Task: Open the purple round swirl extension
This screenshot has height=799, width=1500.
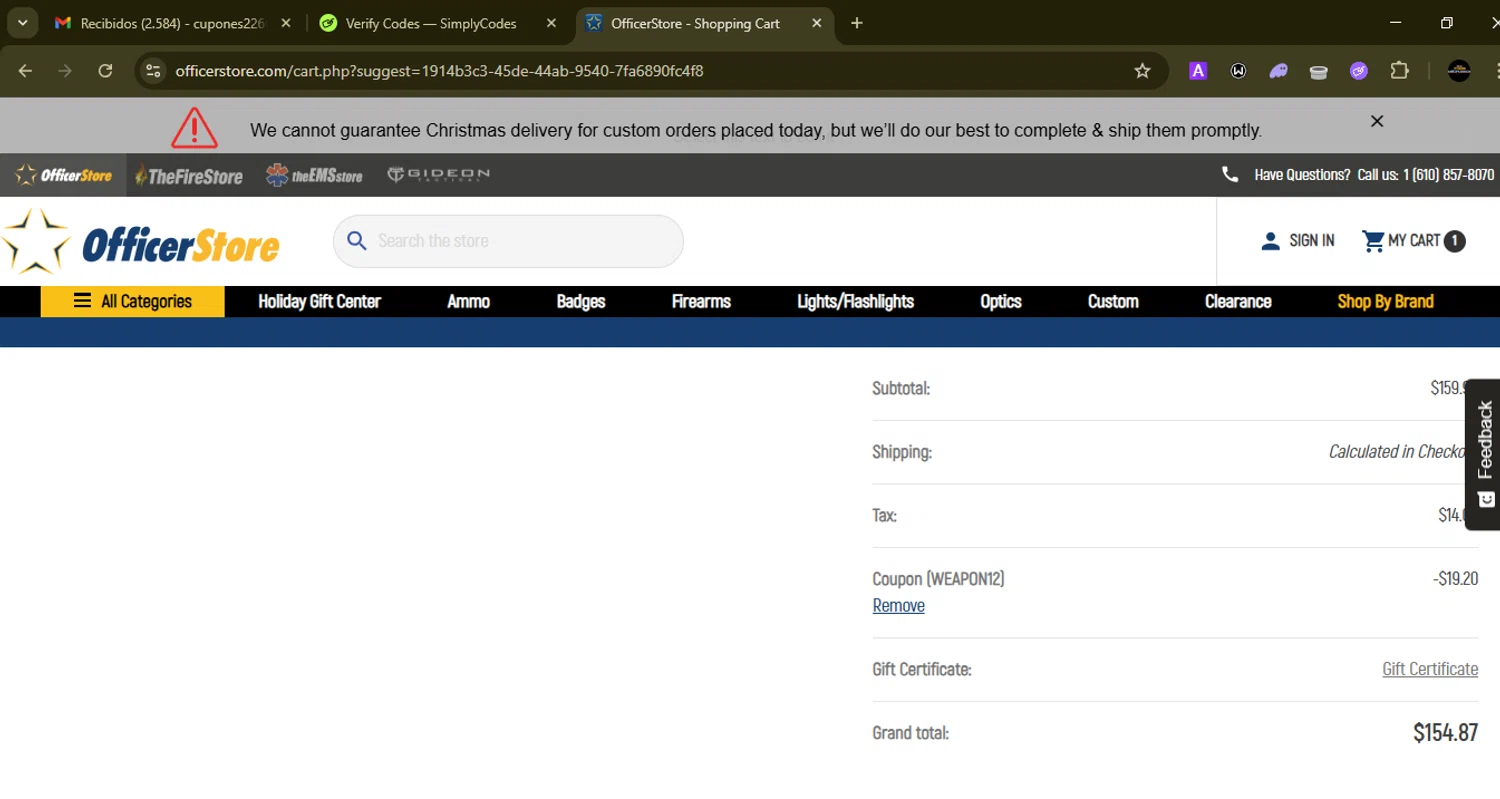Action: (1358, 71)
